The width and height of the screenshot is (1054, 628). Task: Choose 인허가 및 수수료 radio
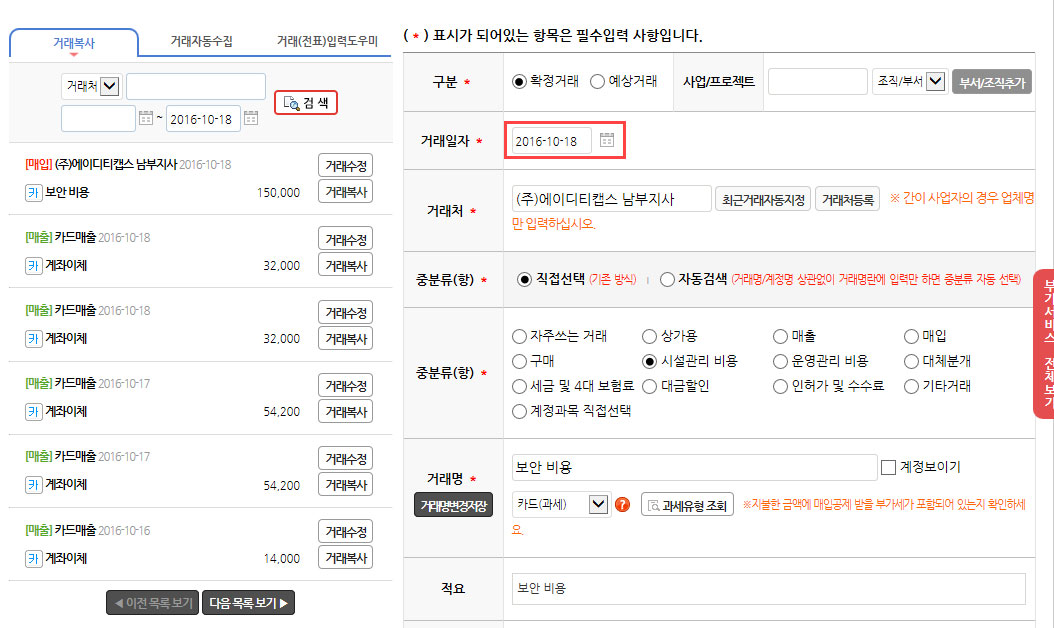(780, 387)
